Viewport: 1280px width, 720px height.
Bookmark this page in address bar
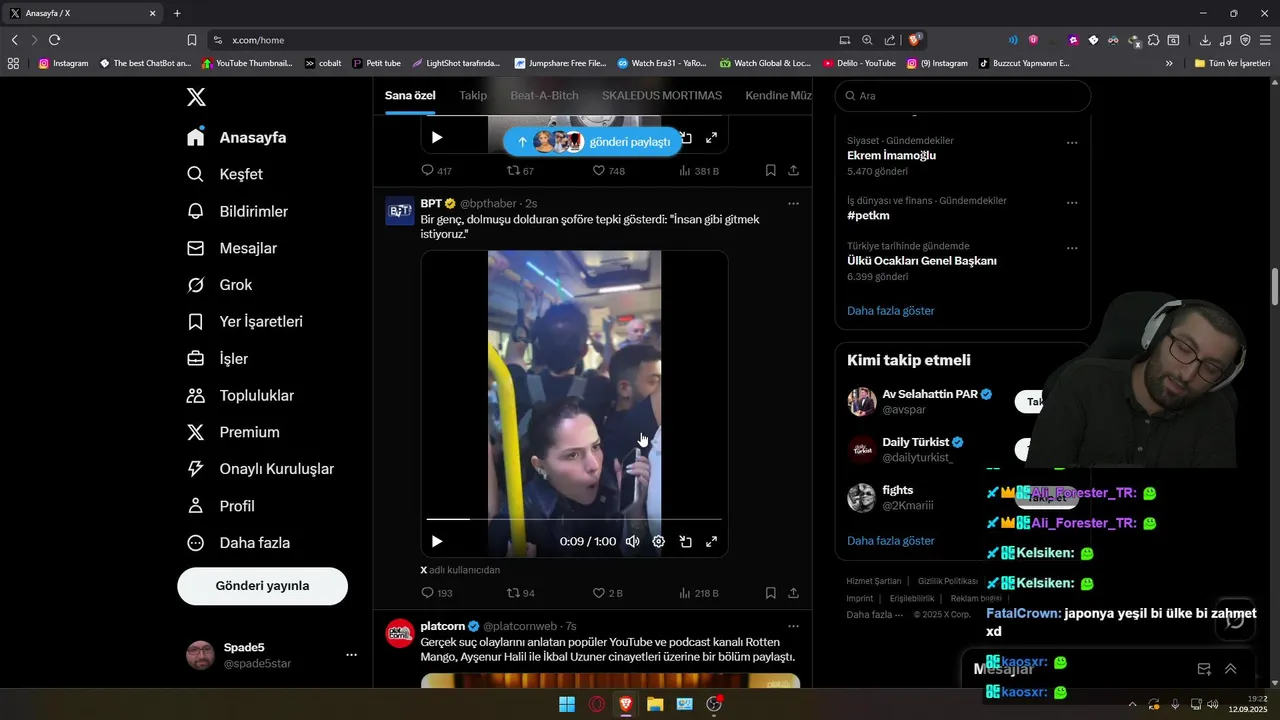192,40
